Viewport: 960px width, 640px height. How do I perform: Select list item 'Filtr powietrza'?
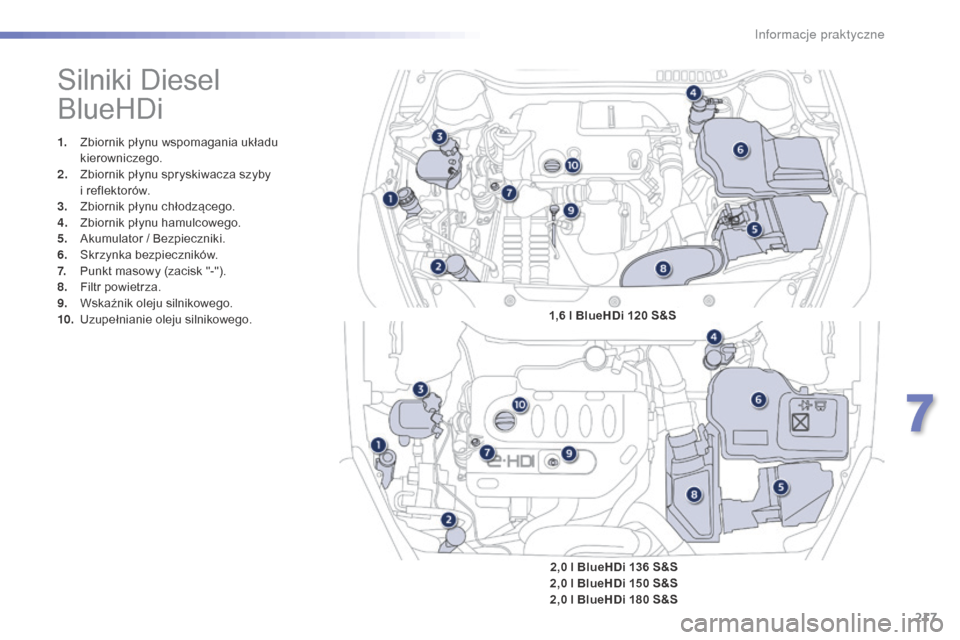pos(109,287)
